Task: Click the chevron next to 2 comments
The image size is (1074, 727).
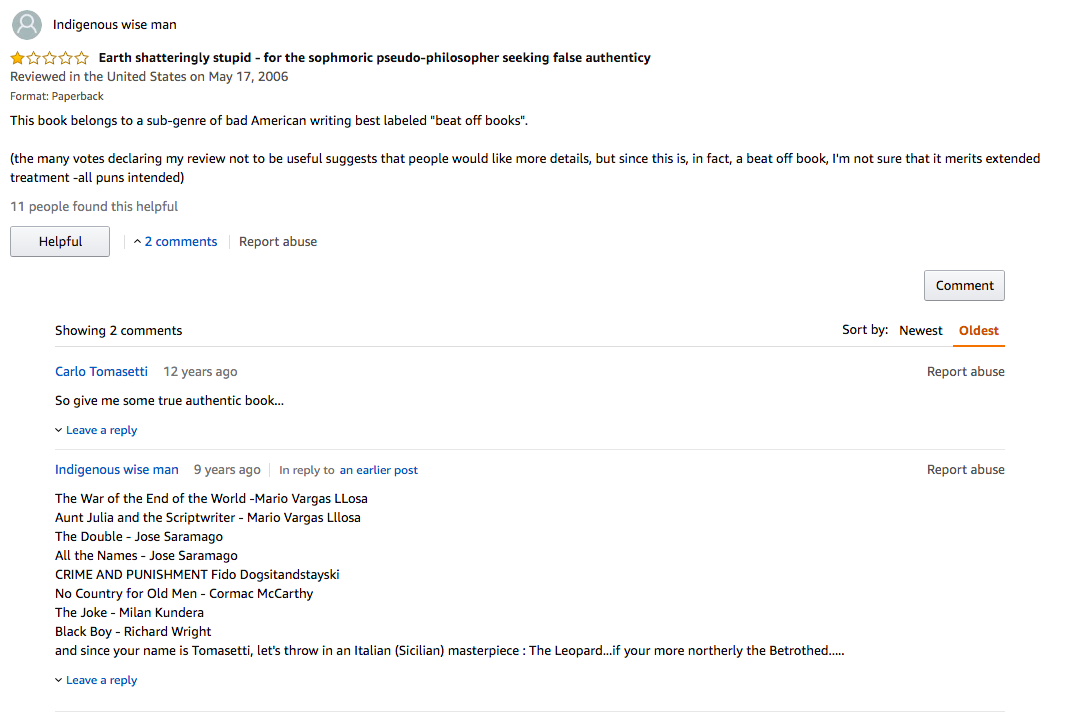Action: pyautogui.click(x=137, y=241)
